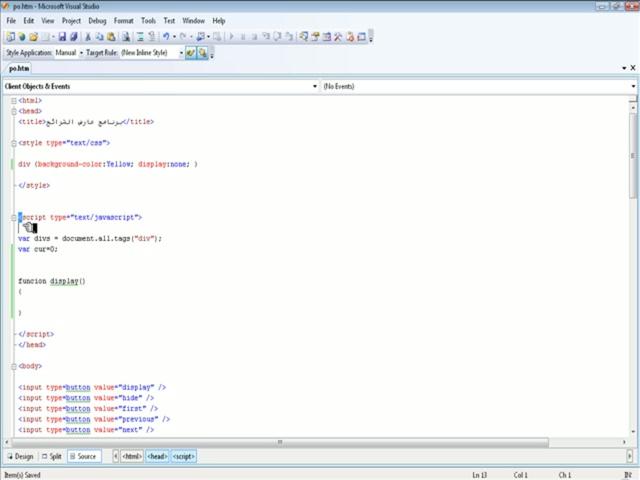Select the <html> tag navigator button
Viewport: 640px width, 480px height.
click(x=132, y=456)
